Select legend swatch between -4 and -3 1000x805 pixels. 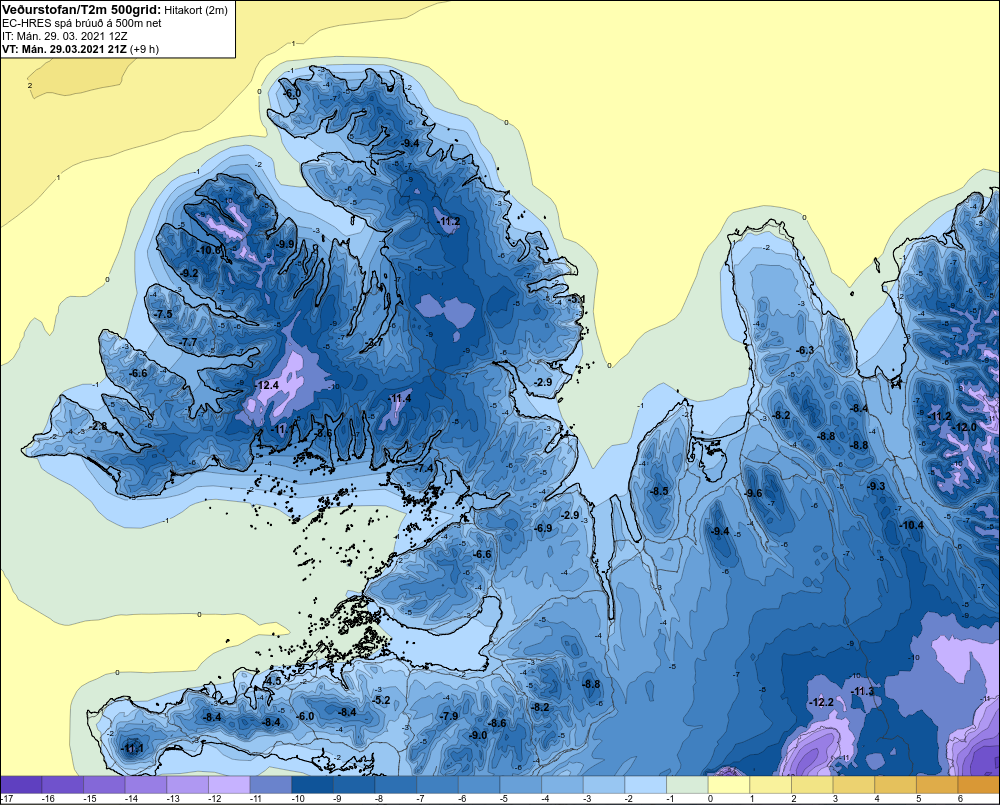pyautogui.click(x=562, y=785)
